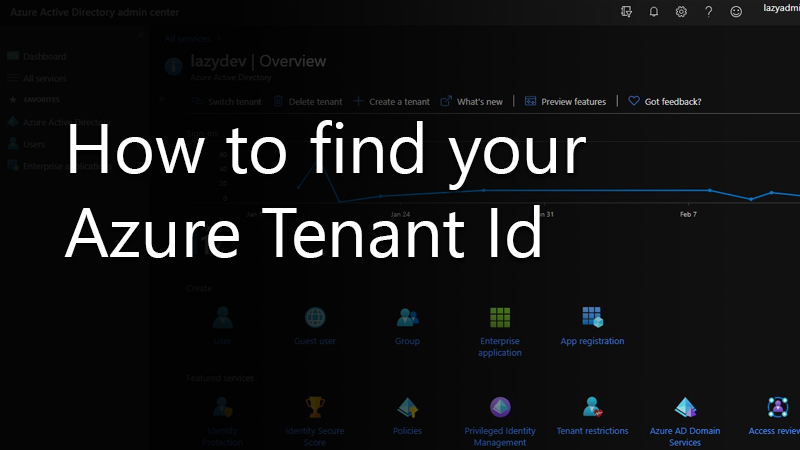The image size is (800, 450).
Task: Click Switch tenant
Action: point(227,102)
